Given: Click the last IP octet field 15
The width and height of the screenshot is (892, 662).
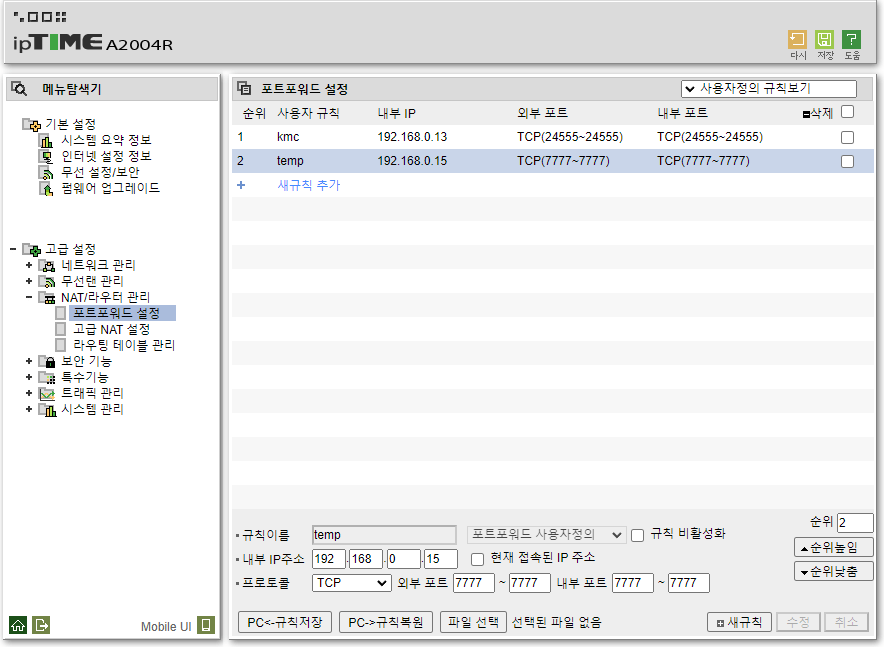Looking at the screenshot, I should [x=441, y=559].
